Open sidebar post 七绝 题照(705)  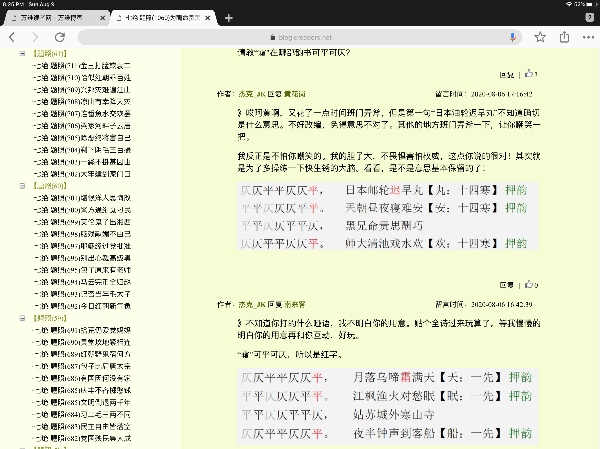click(x=82, y=138)
